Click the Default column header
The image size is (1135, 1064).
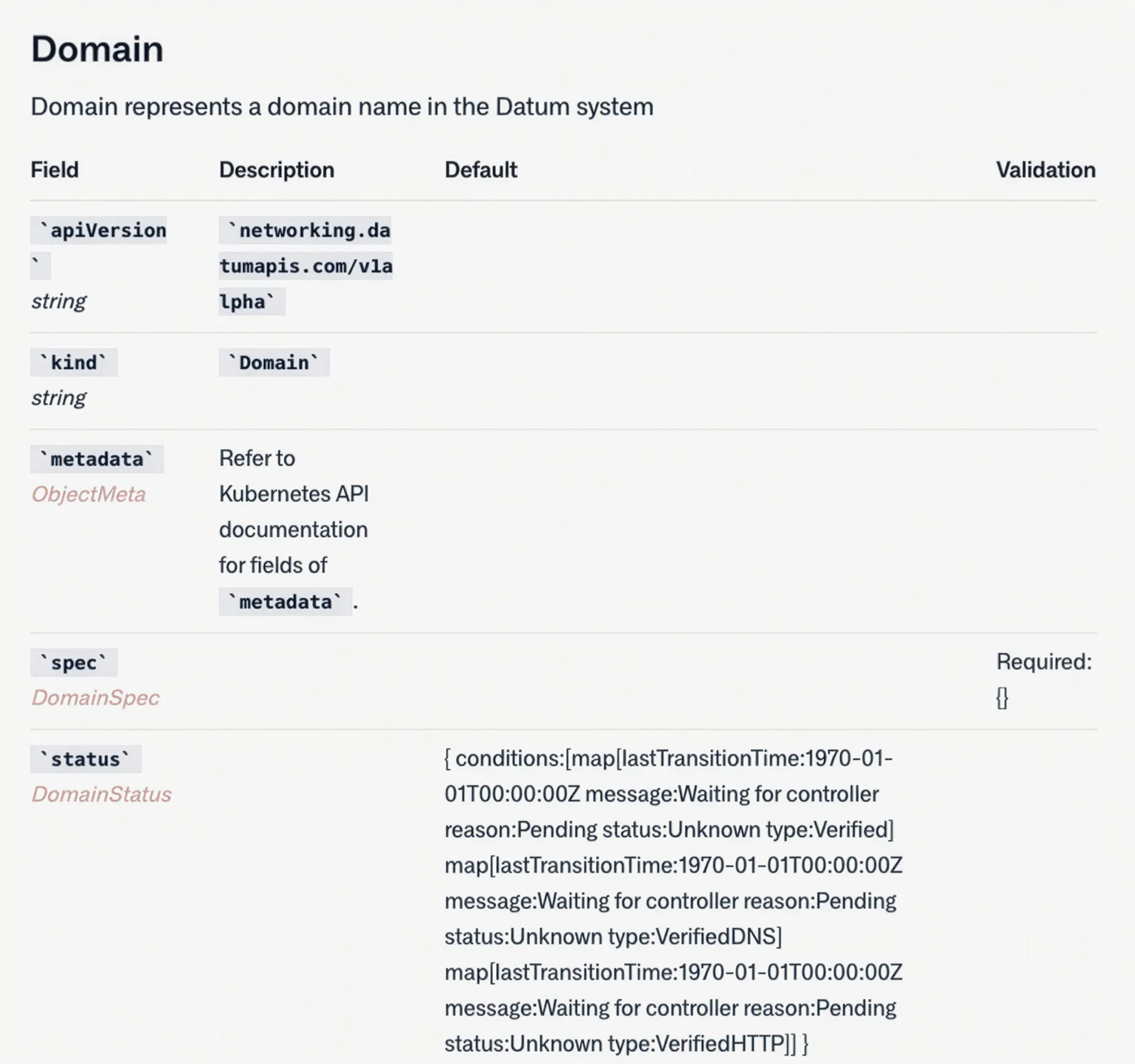480,169
